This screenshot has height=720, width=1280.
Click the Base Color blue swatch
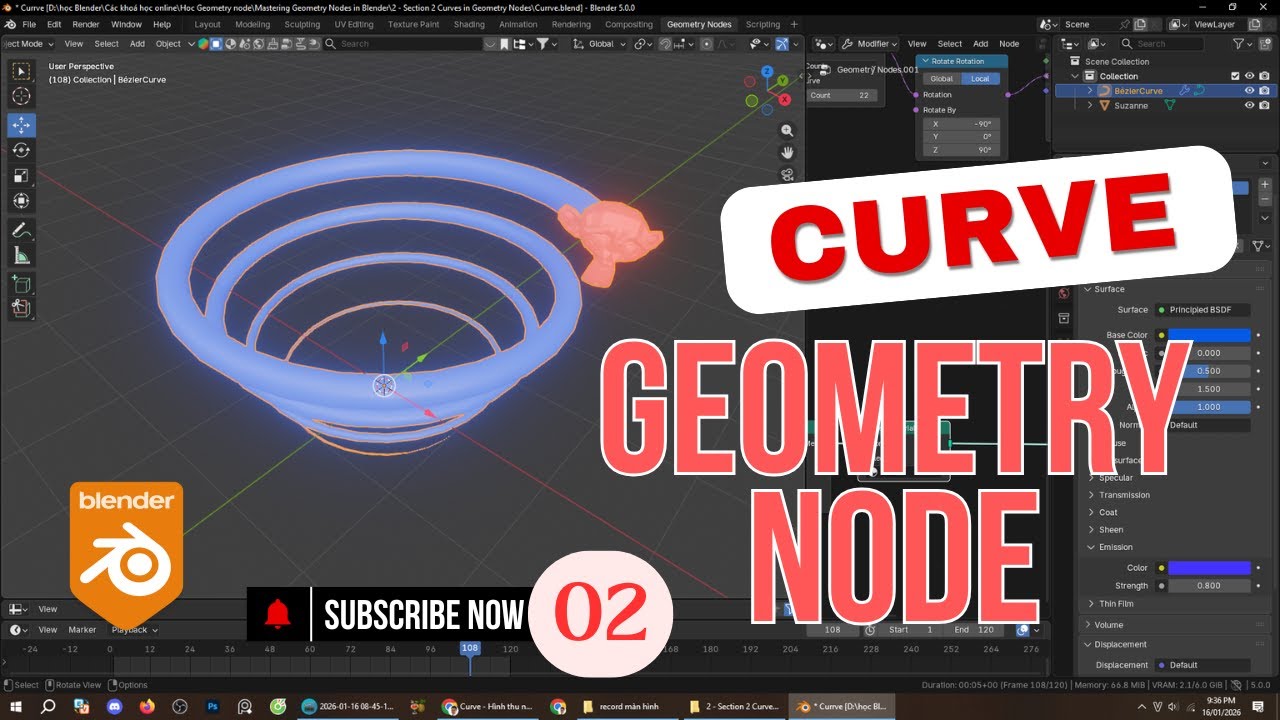tap(1209, 335)
